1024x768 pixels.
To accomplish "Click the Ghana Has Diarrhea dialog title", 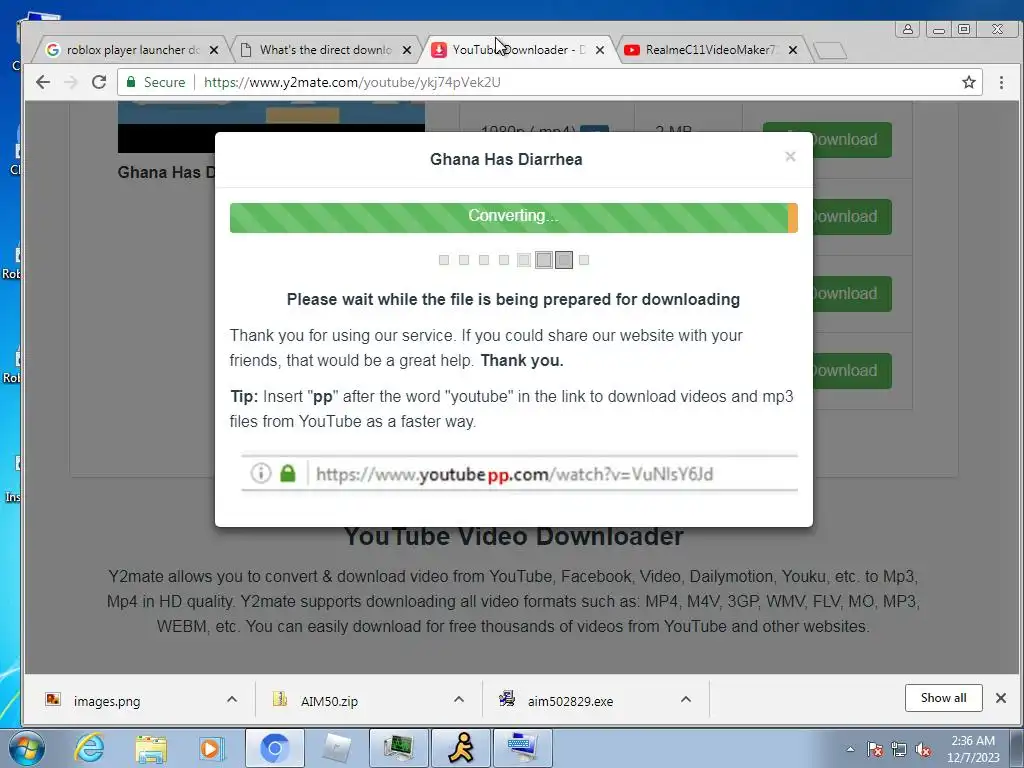I will pos(506,159).
